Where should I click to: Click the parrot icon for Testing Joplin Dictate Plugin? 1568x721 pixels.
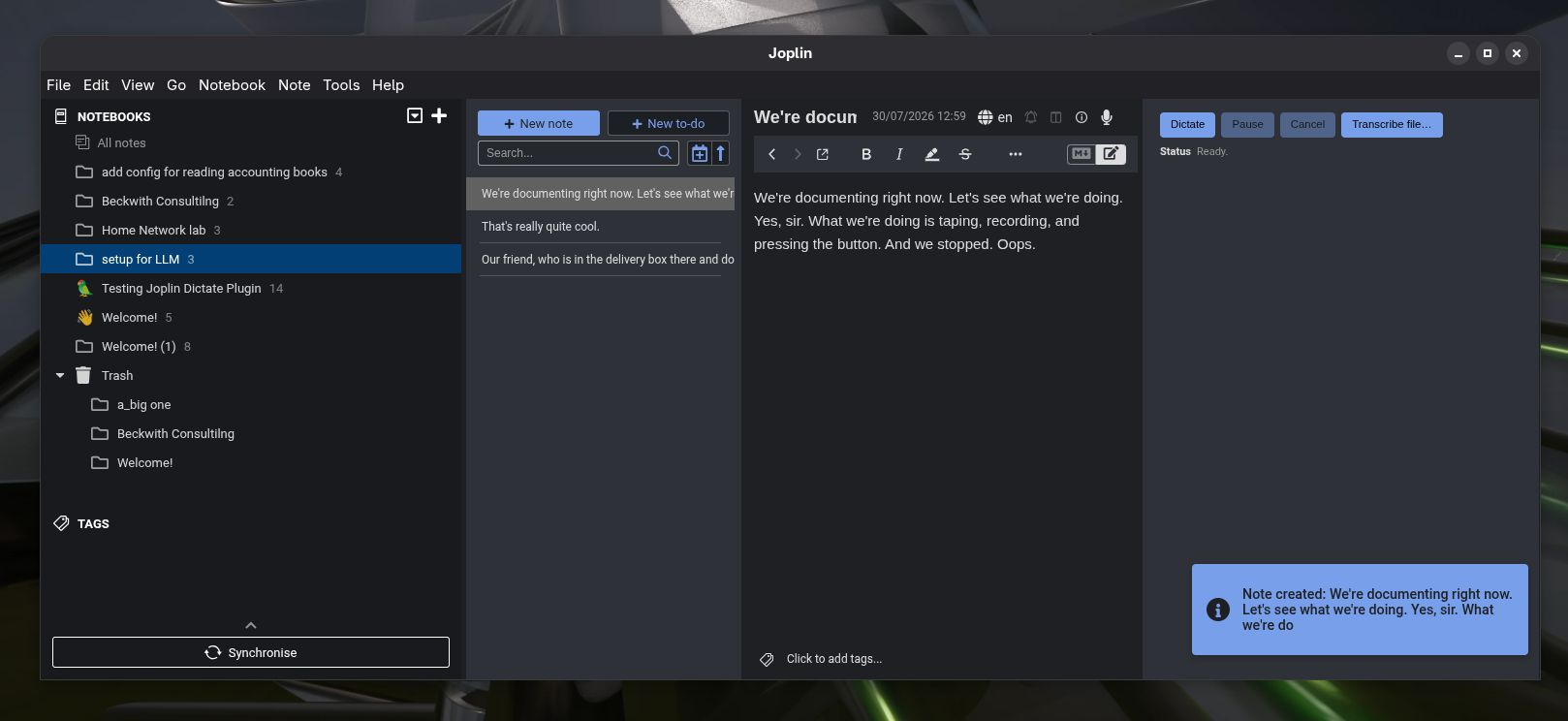click(x=84, y=288)
